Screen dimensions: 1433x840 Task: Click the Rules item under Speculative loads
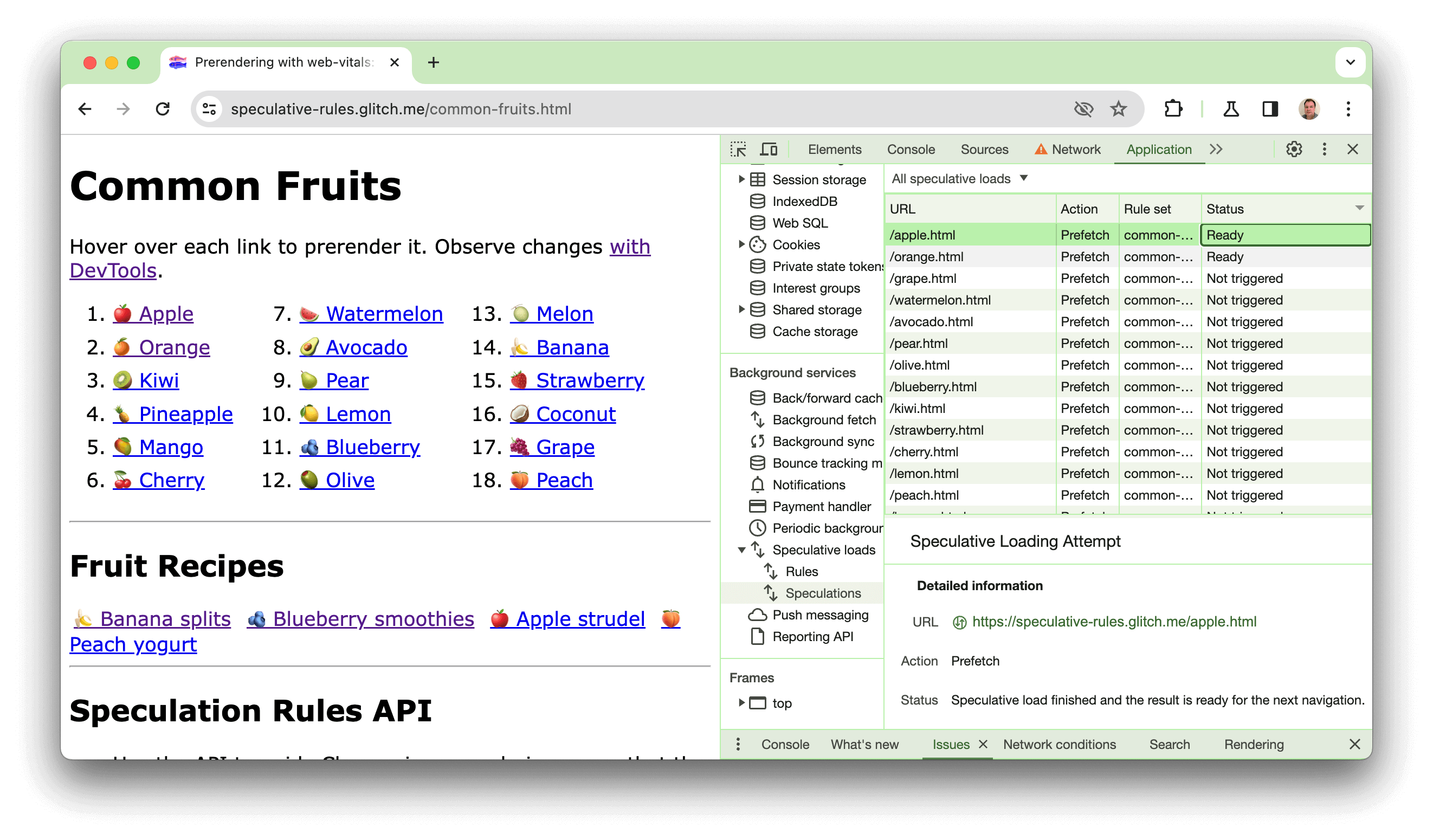point(803,571)
